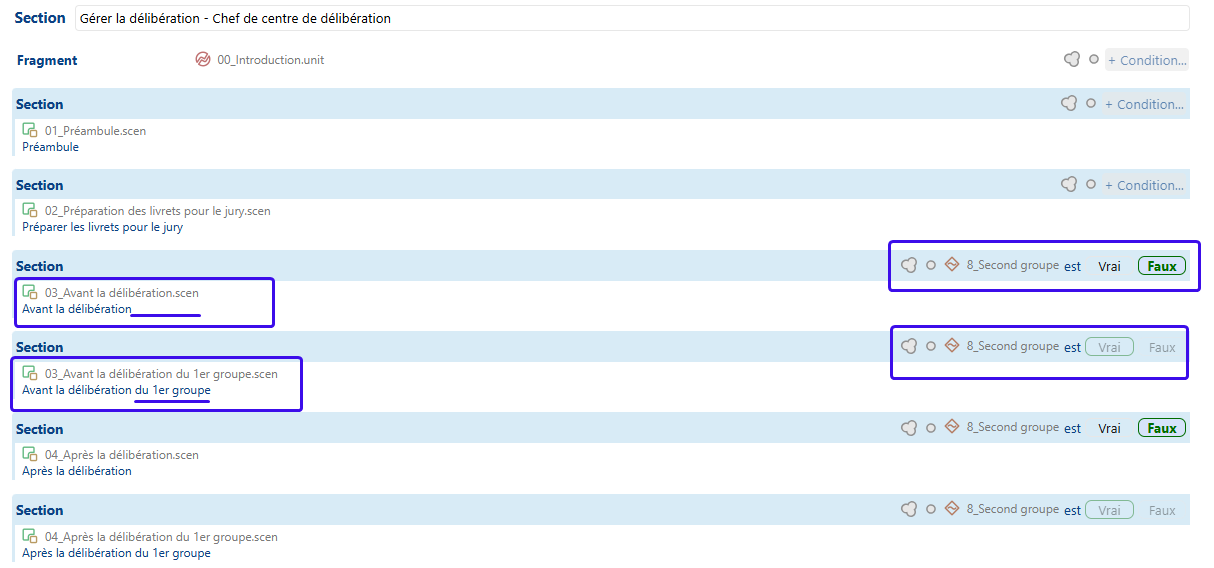Set Faux for the 03_Avant la délibération.scen section

1161,266
